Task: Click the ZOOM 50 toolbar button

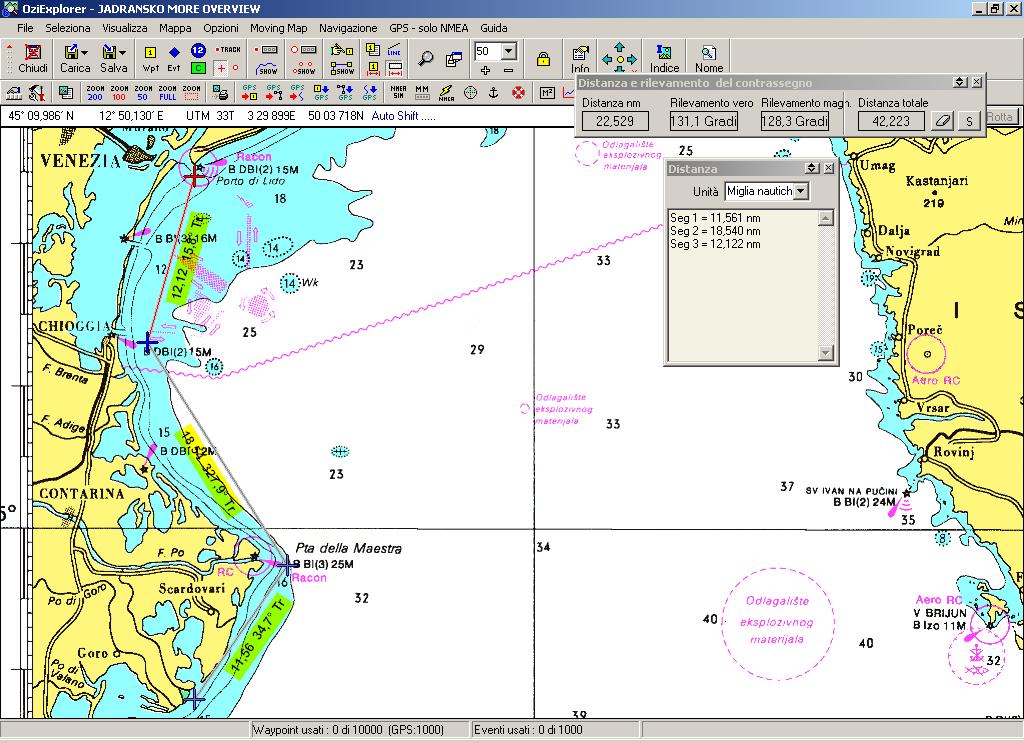Action: tap(143, 93)
